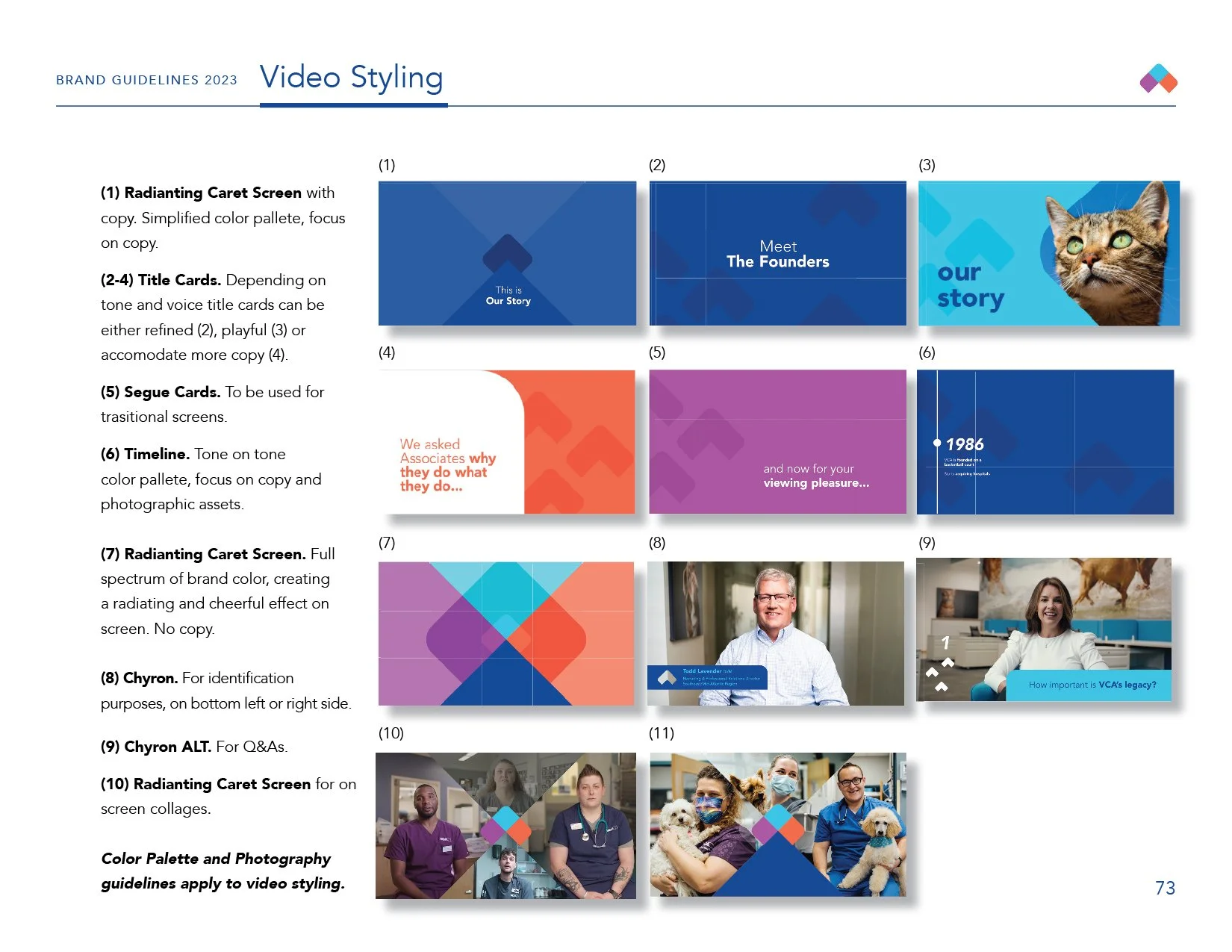Select the full-color Radianting Caret thumbnail (7)
The height and width of the screenshot is (952, 1232).
[x=506, y=633]
